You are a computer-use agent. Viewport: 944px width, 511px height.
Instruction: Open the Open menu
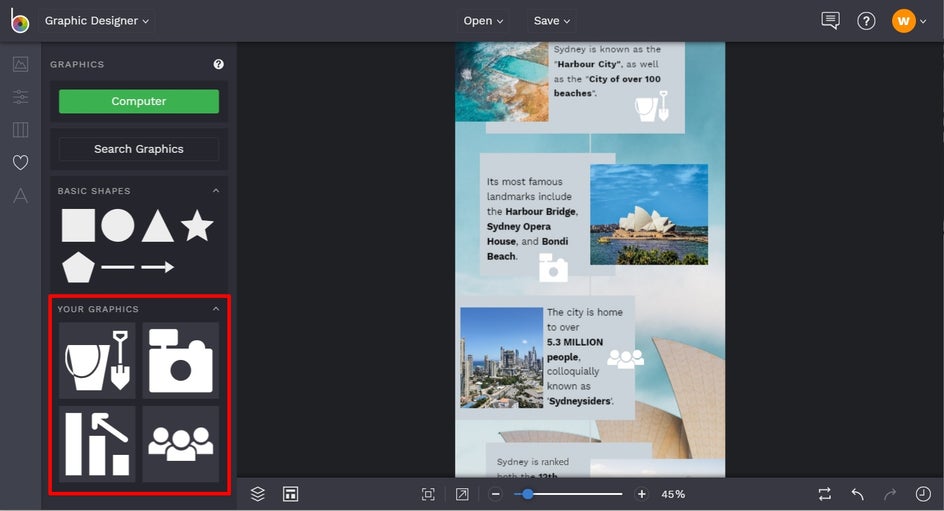(x=483, y=20)
